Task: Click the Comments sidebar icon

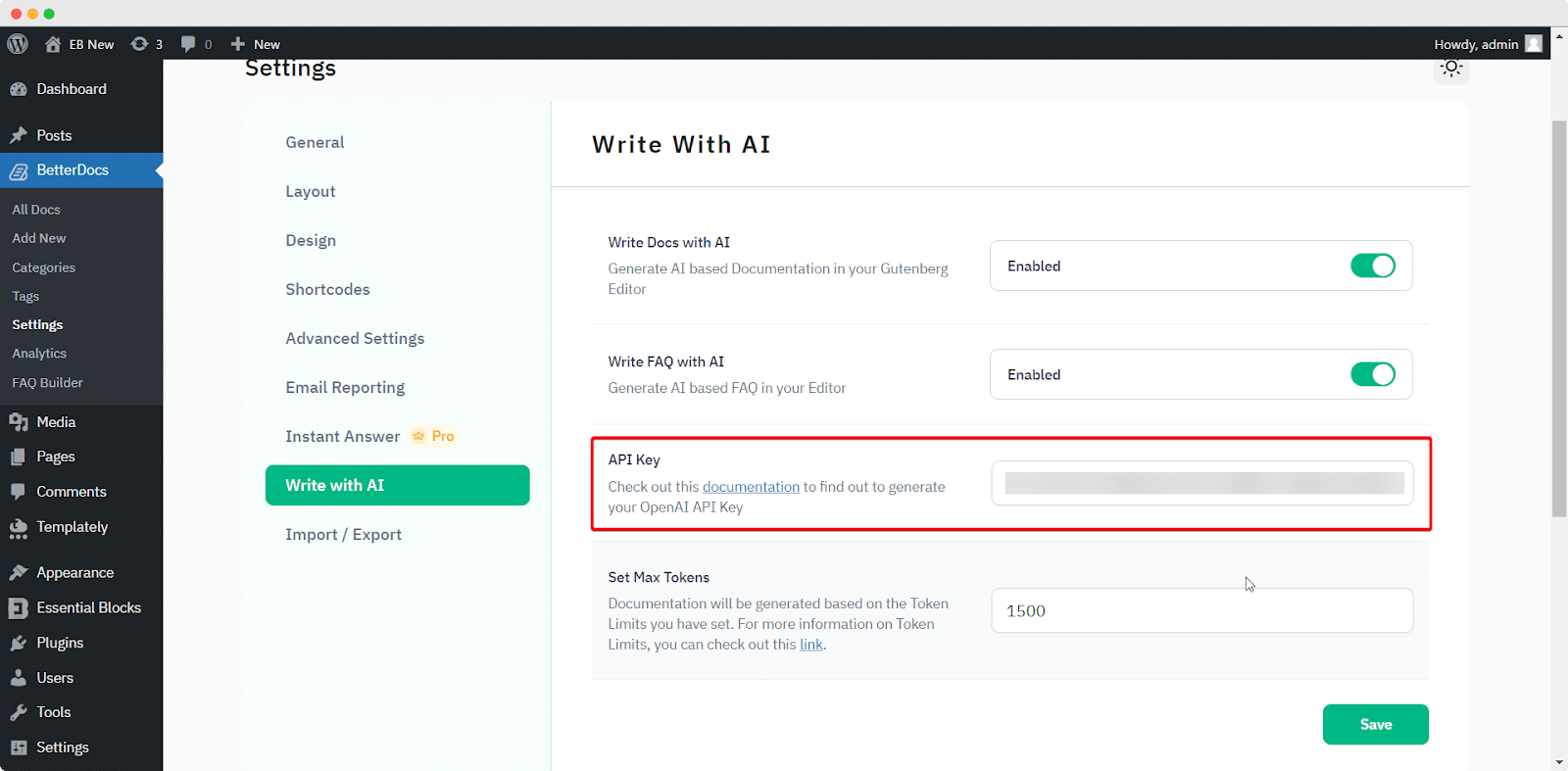Action: pos(19,492)
